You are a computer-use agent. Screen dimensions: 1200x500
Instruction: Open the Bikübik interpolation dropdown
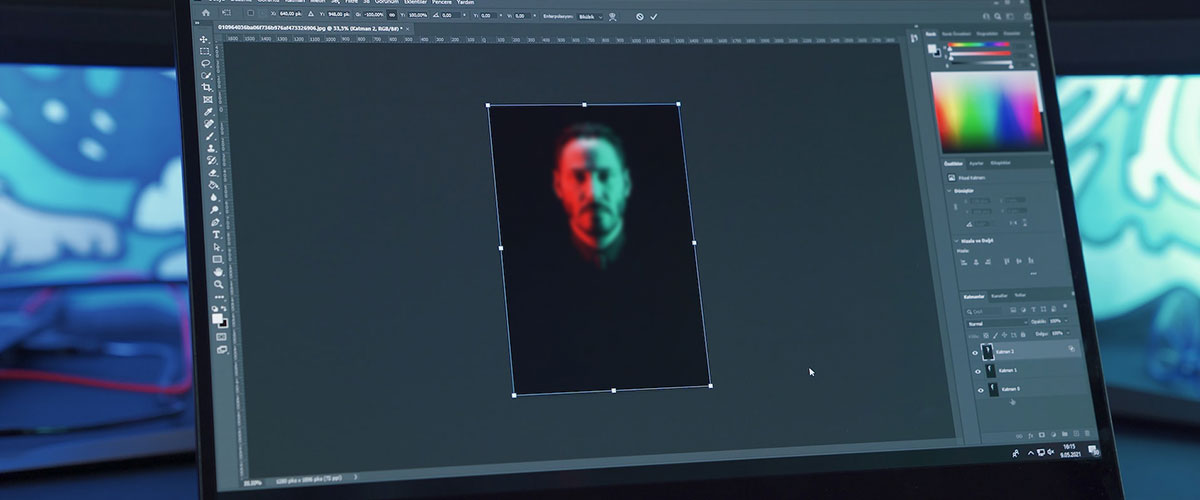(591, 16)
